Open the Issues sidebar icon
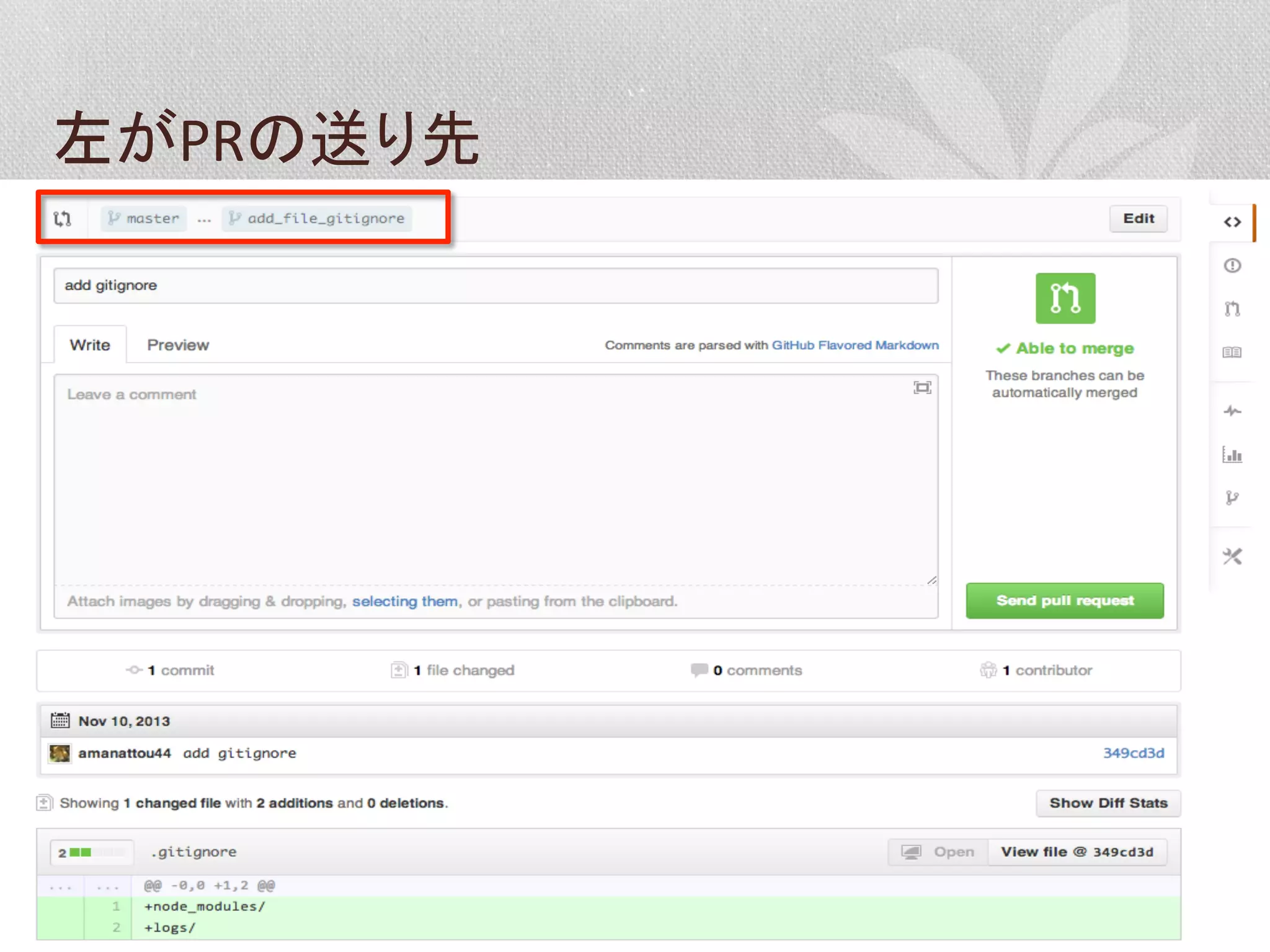Screen dimensions: 1270x952 (1232, 266)
